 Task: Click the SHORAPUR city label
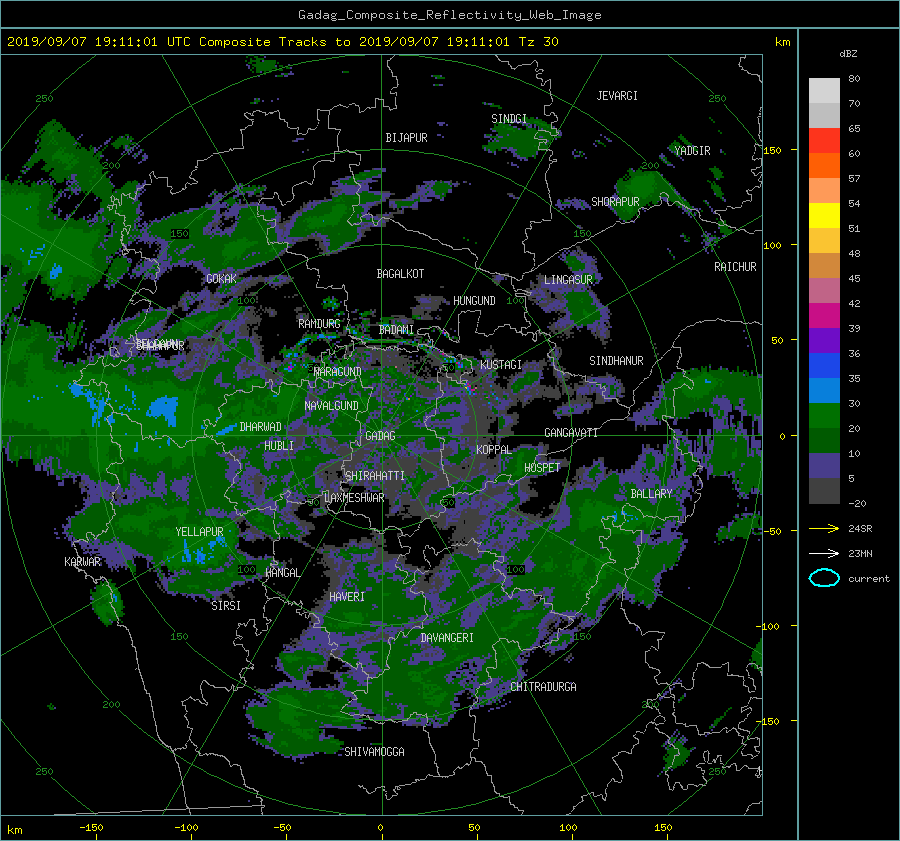[615, 202]
